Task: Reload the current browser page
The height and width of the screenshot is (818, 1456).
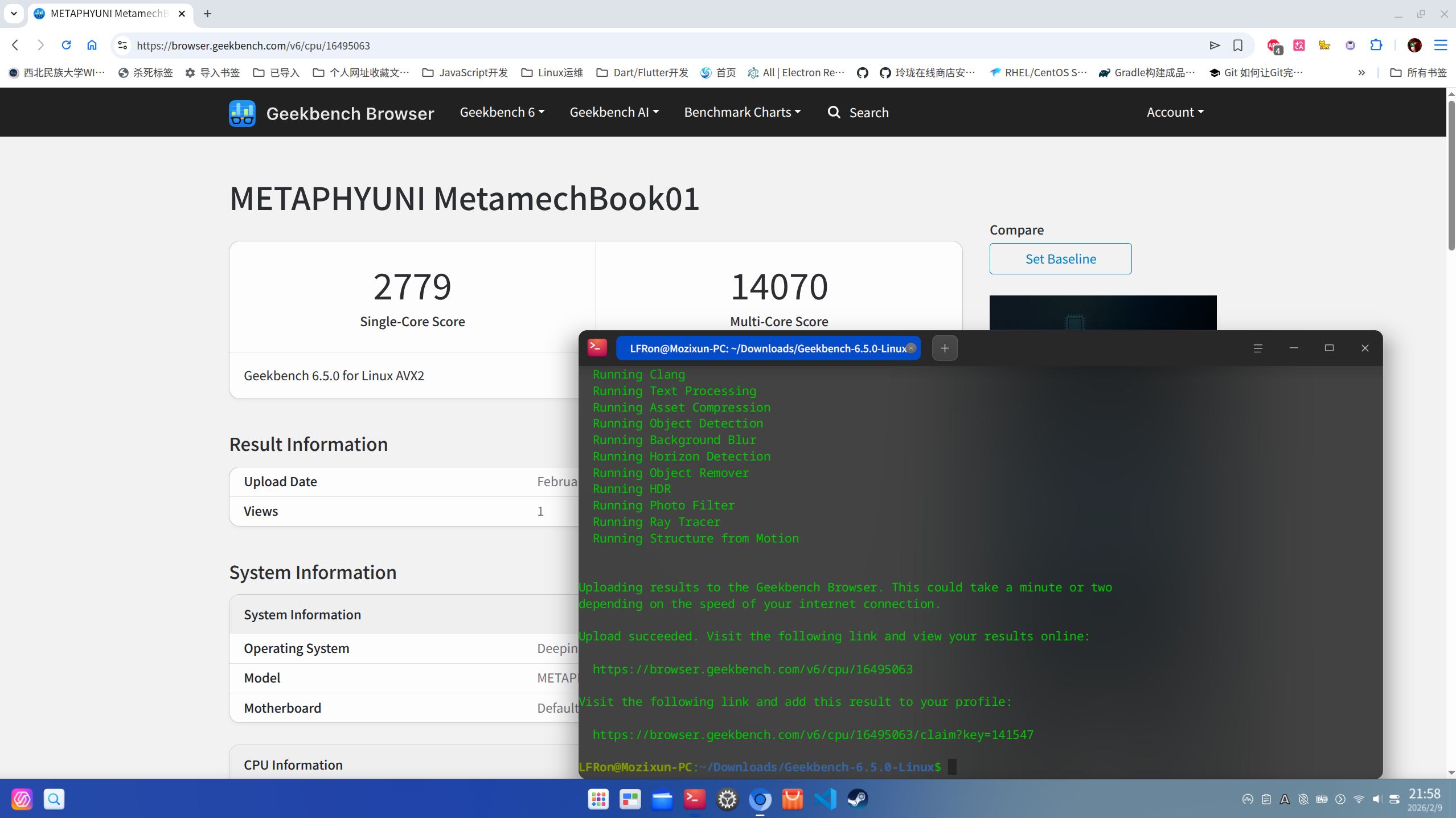Action: [66, 45]
